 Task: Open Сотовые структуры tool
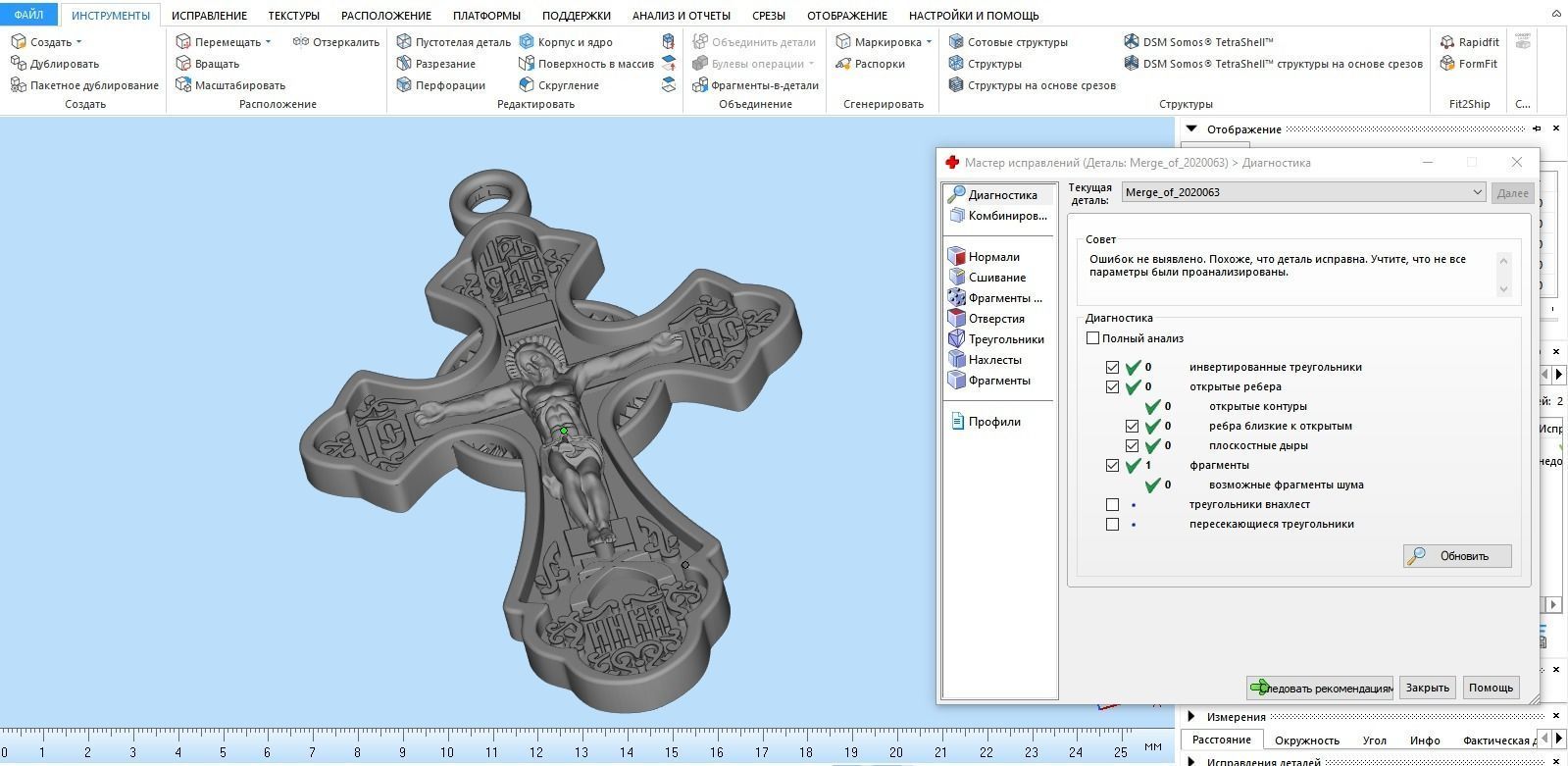(x=1008, y=42)
